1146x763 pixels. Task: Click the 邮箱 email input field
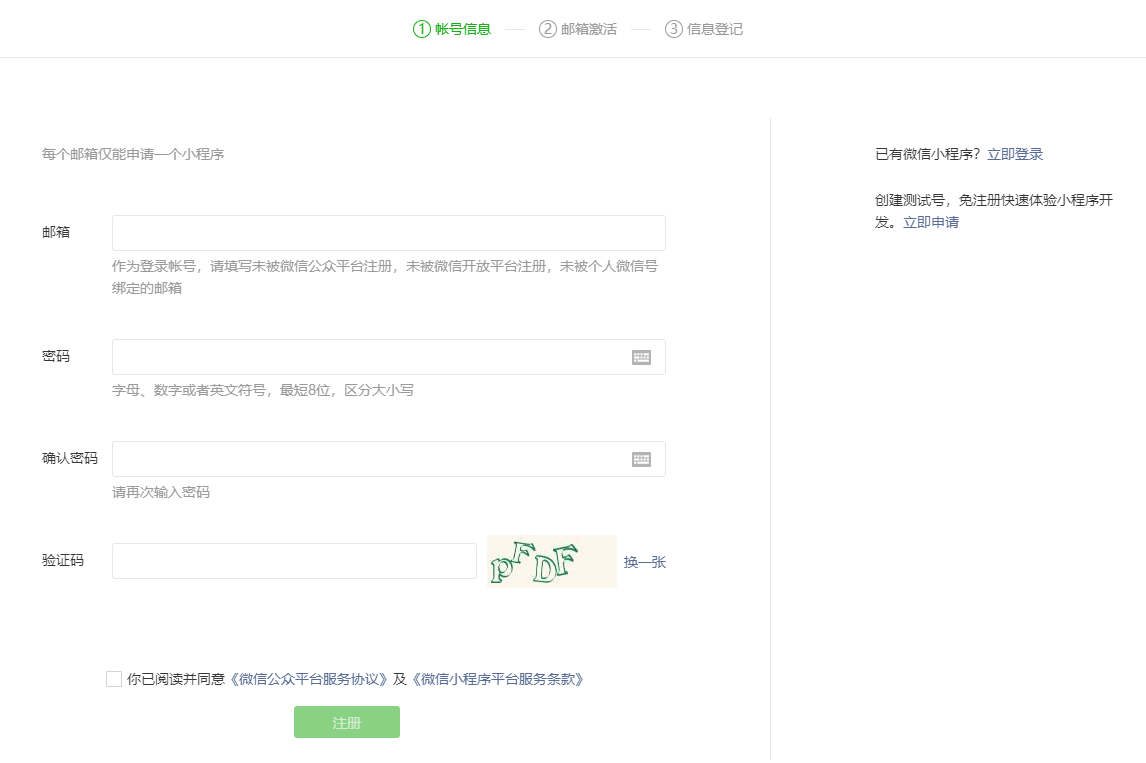pyautogui.click(x=388, y=232)
